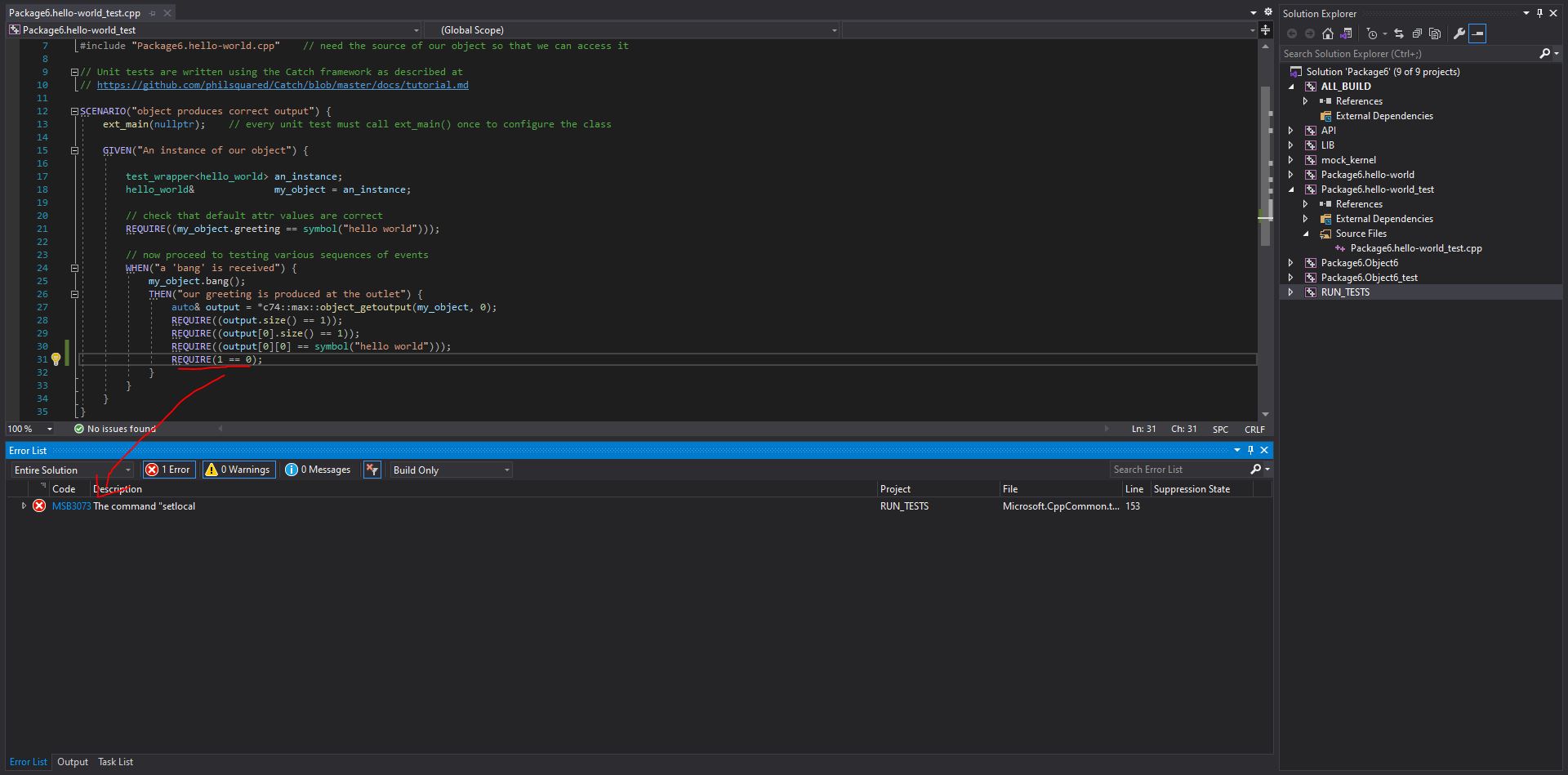Click Show All Files icon
The height and width of the screenshot is (775, 1568).
point(1435,33)
